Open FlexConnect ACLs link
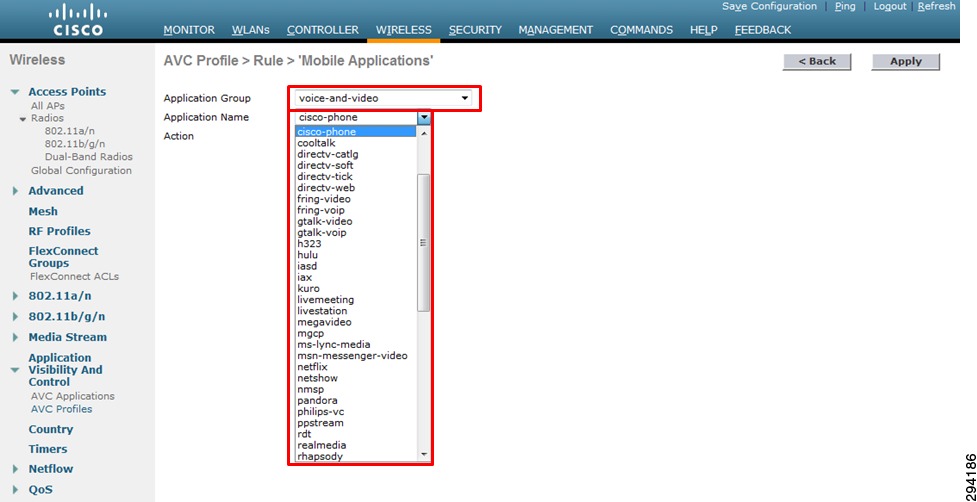 click(x=74, y=276)
